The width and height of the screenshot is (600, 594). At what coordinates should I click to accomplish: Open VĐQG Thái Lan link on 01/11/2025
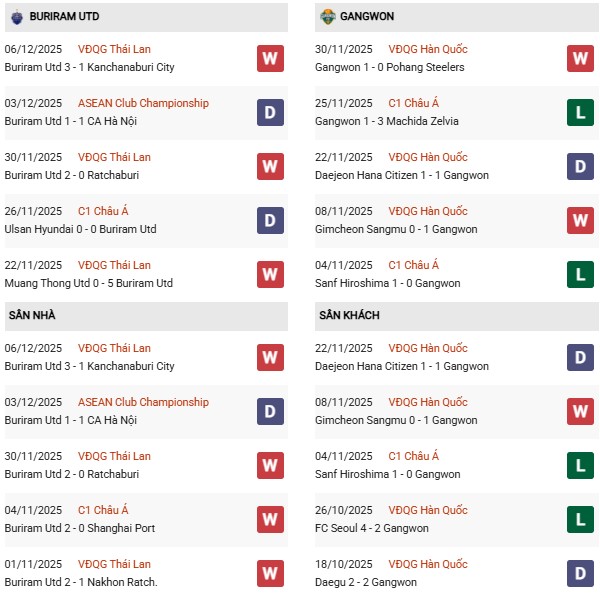(114, 564)
